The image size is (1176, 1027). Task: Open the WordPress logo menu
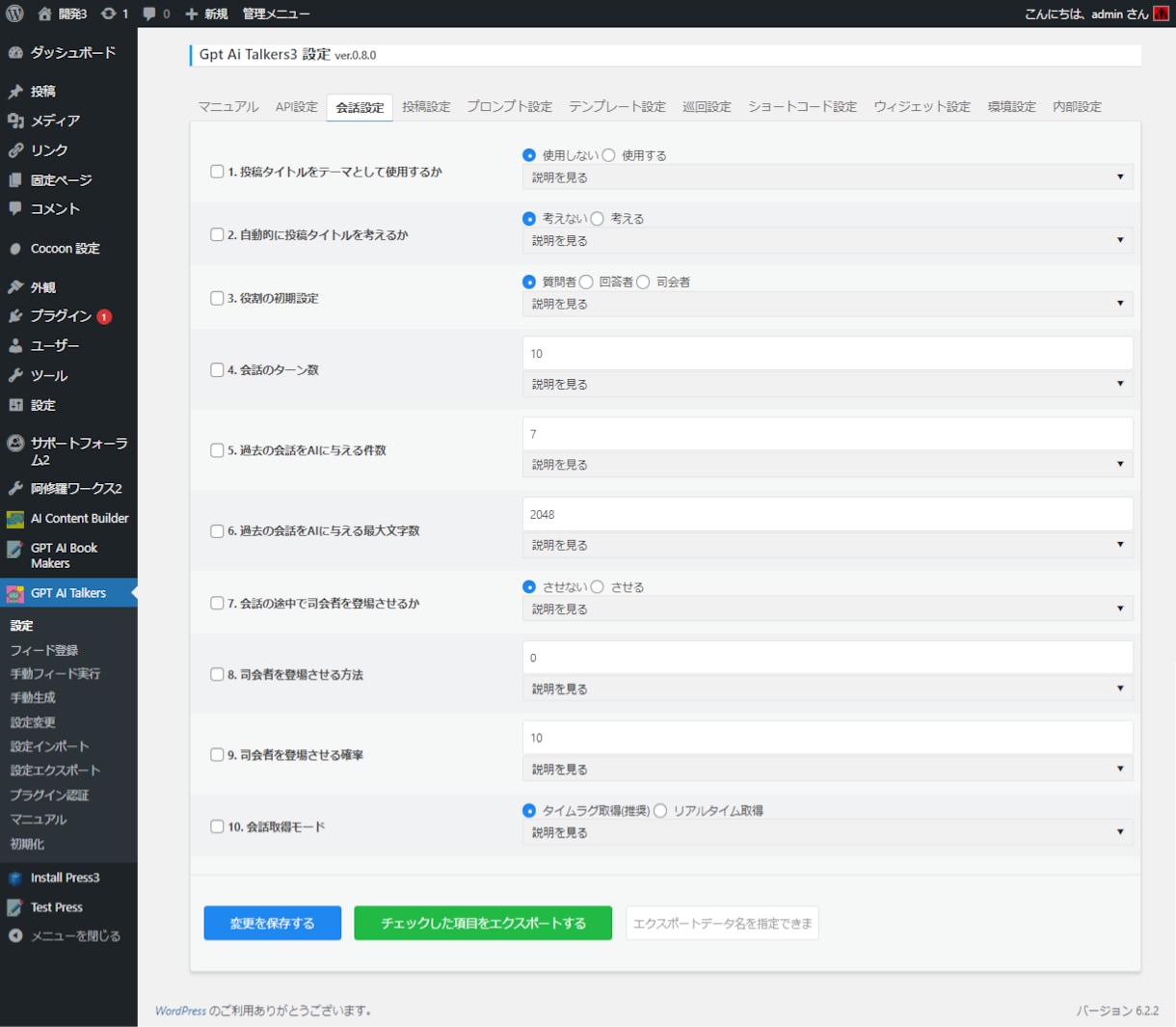tap(14, 14)
